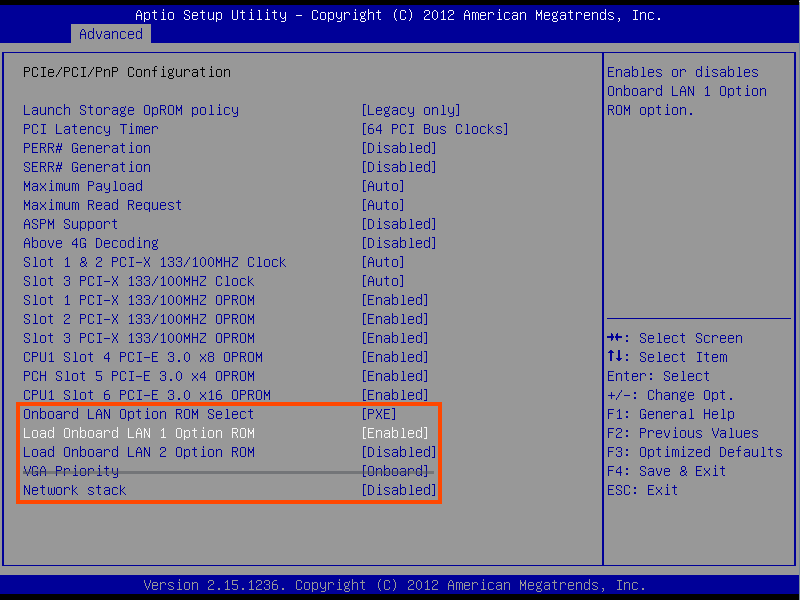Change PCI Latency Timer value
Viewport: 800px width, 600px height.
coord(434,129)
